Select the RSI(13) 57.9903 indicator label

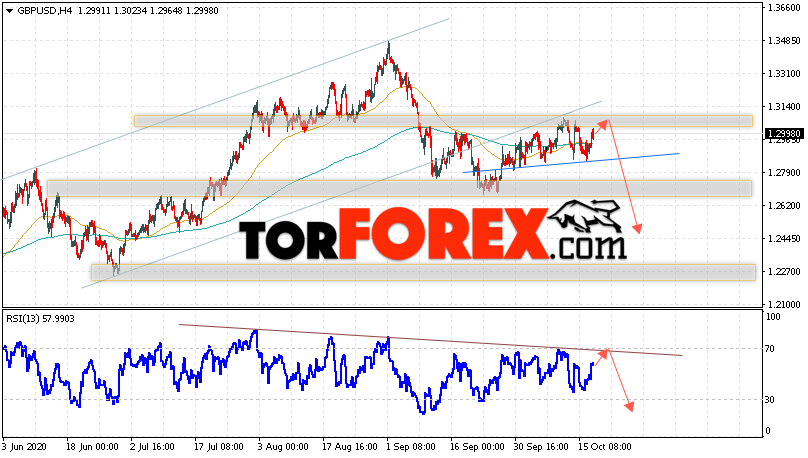[x=40, y=319]
